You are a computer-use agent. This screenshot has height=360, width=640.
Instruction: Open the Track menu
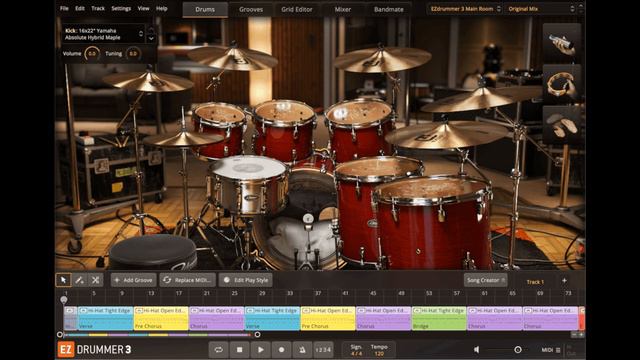[98, 8]
